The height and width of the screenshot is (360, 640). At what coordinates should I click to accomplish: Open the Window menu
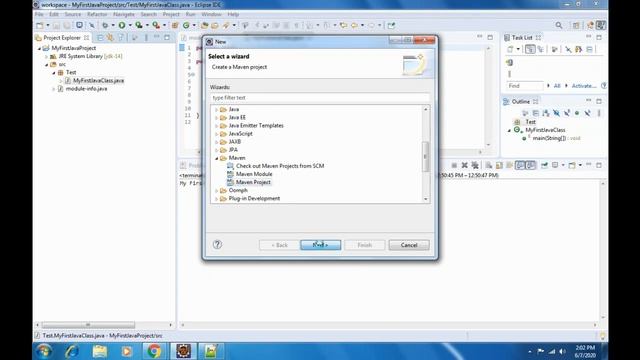[x=211, y=14]
